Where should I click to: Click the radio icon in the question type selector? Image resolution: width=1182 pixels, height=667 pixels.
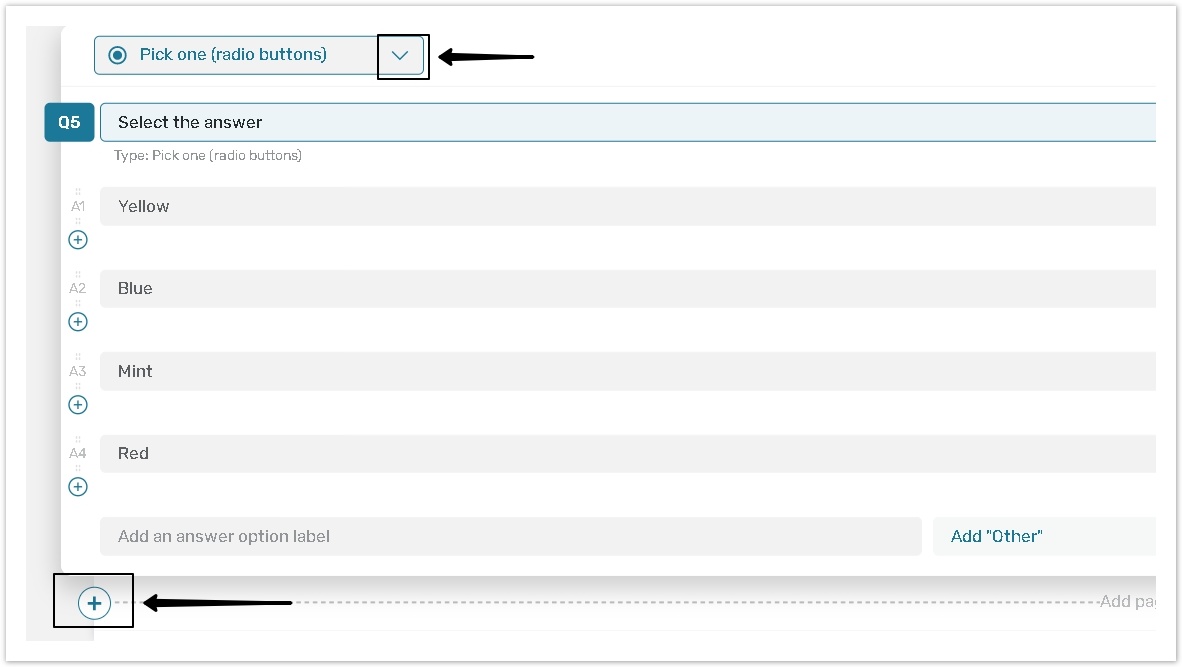click(118, 55)
